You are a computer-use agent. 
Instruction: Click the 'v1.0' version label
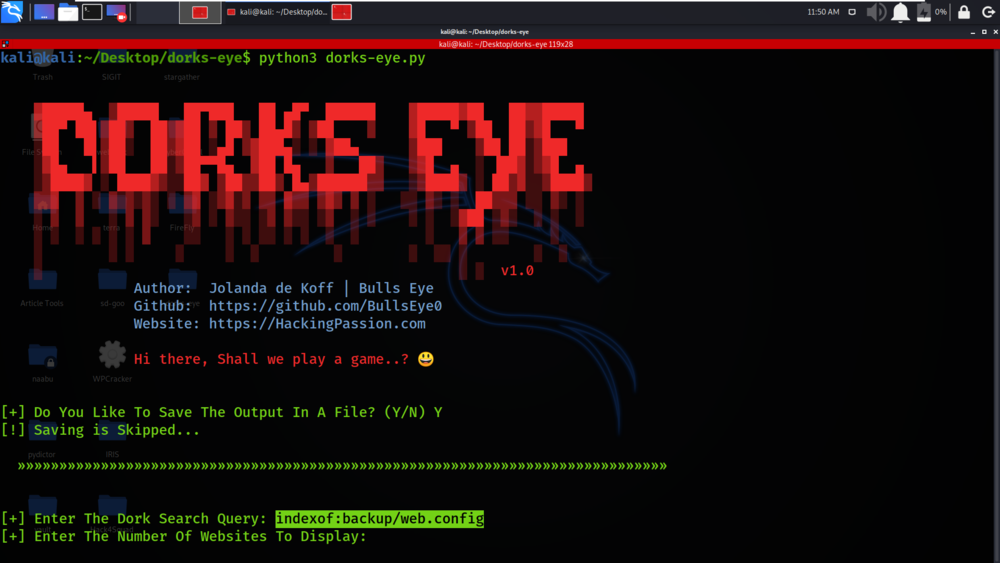[517, 270]
